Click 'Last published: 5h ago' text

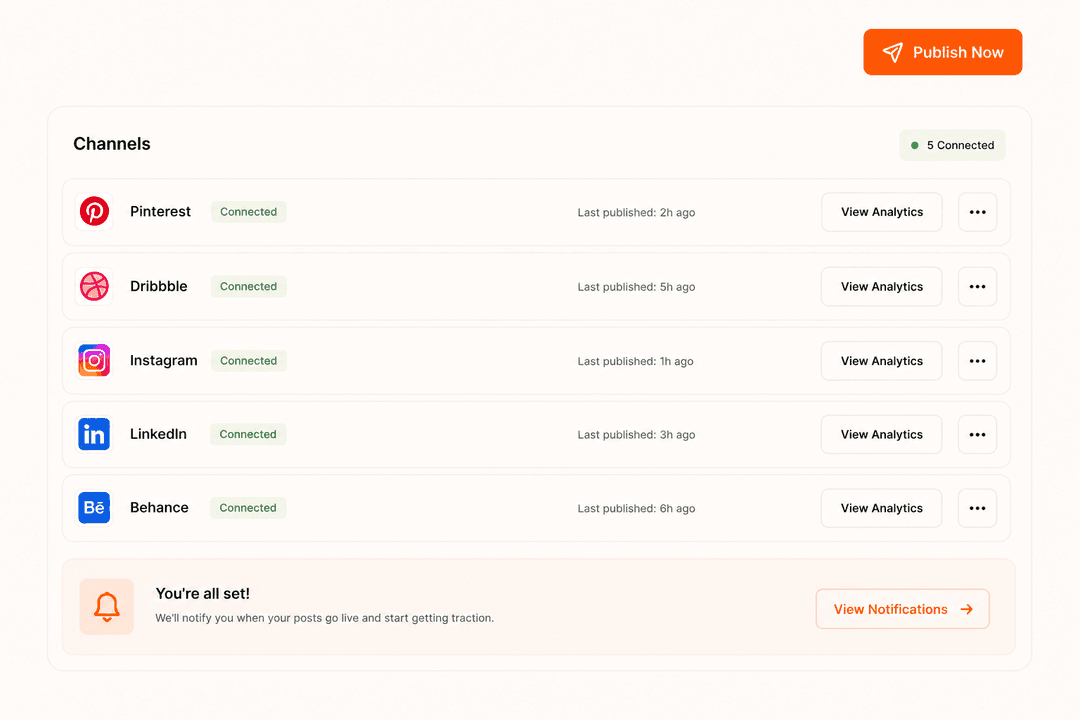click(x=636, y=287)
